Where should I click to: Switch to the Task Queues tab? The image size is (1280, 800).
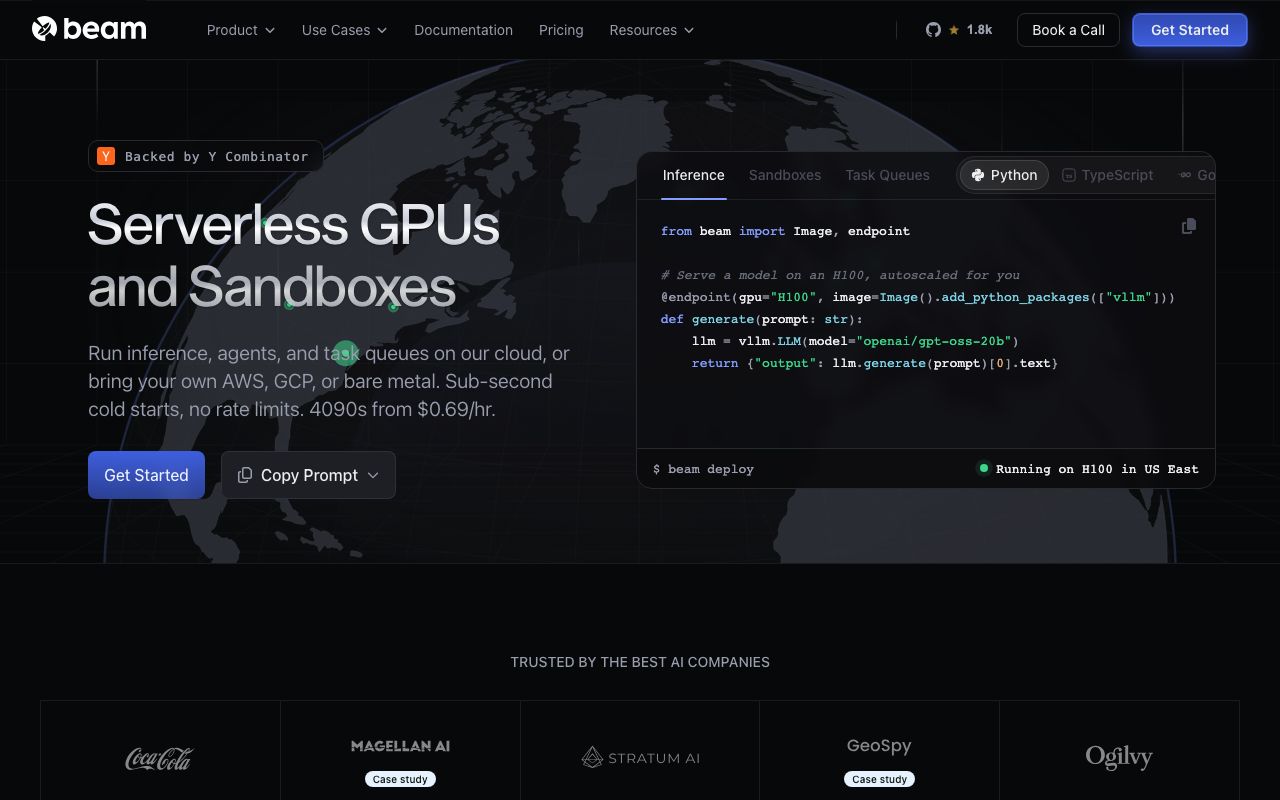887,175
